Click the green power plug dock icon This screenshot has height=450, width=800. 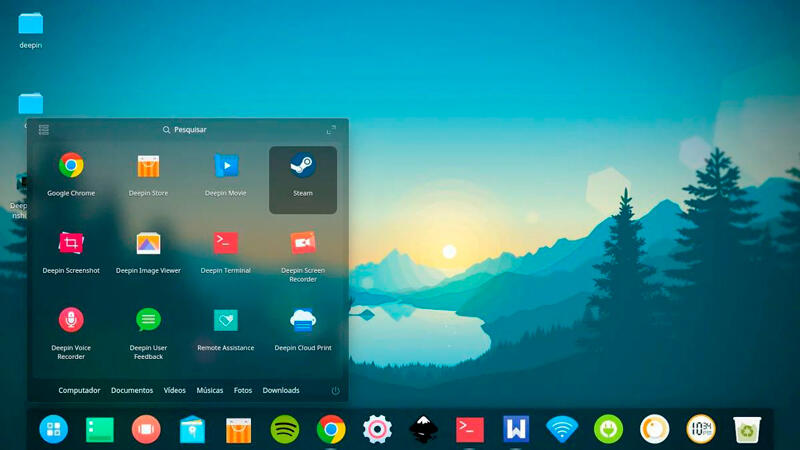(608, 429)
